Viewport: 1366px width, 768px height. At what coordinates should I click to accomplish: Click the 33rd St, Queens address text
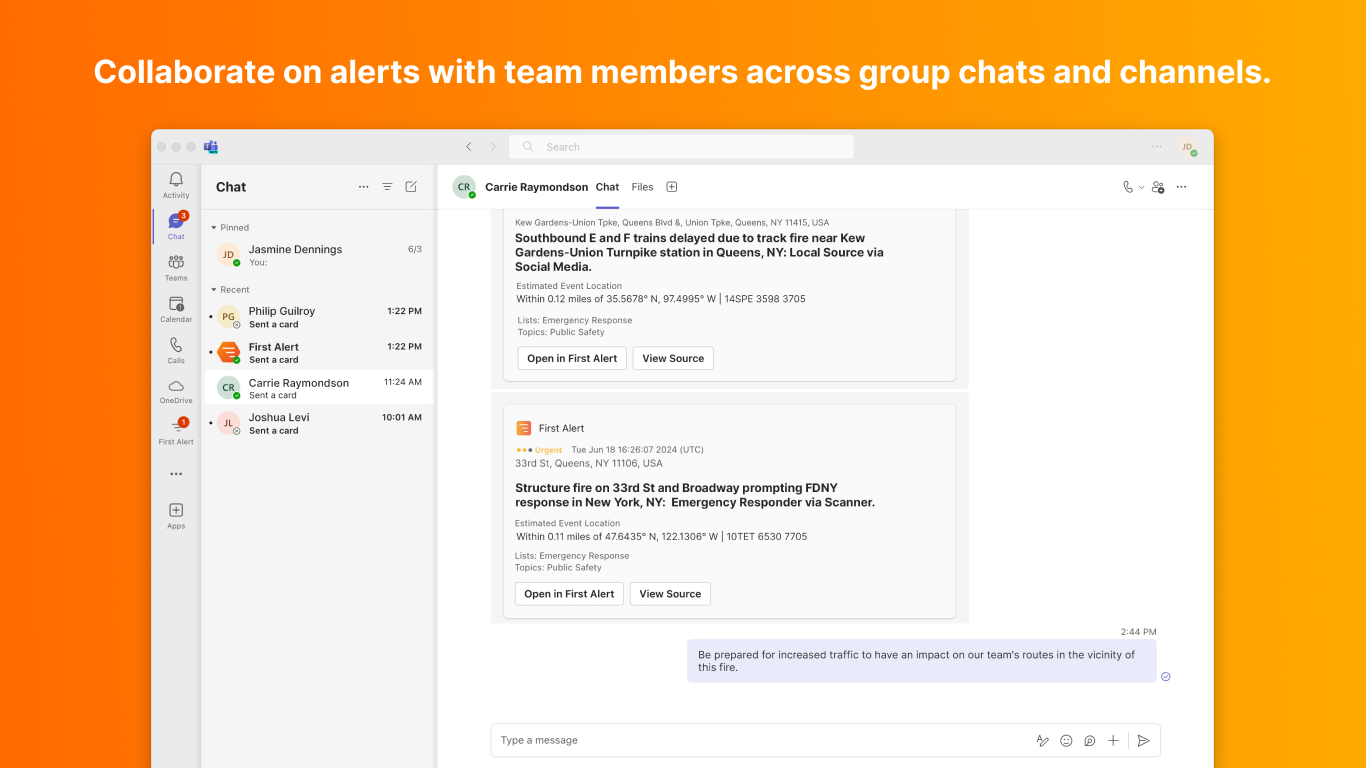pyautogui.click(x=589, y=464)
